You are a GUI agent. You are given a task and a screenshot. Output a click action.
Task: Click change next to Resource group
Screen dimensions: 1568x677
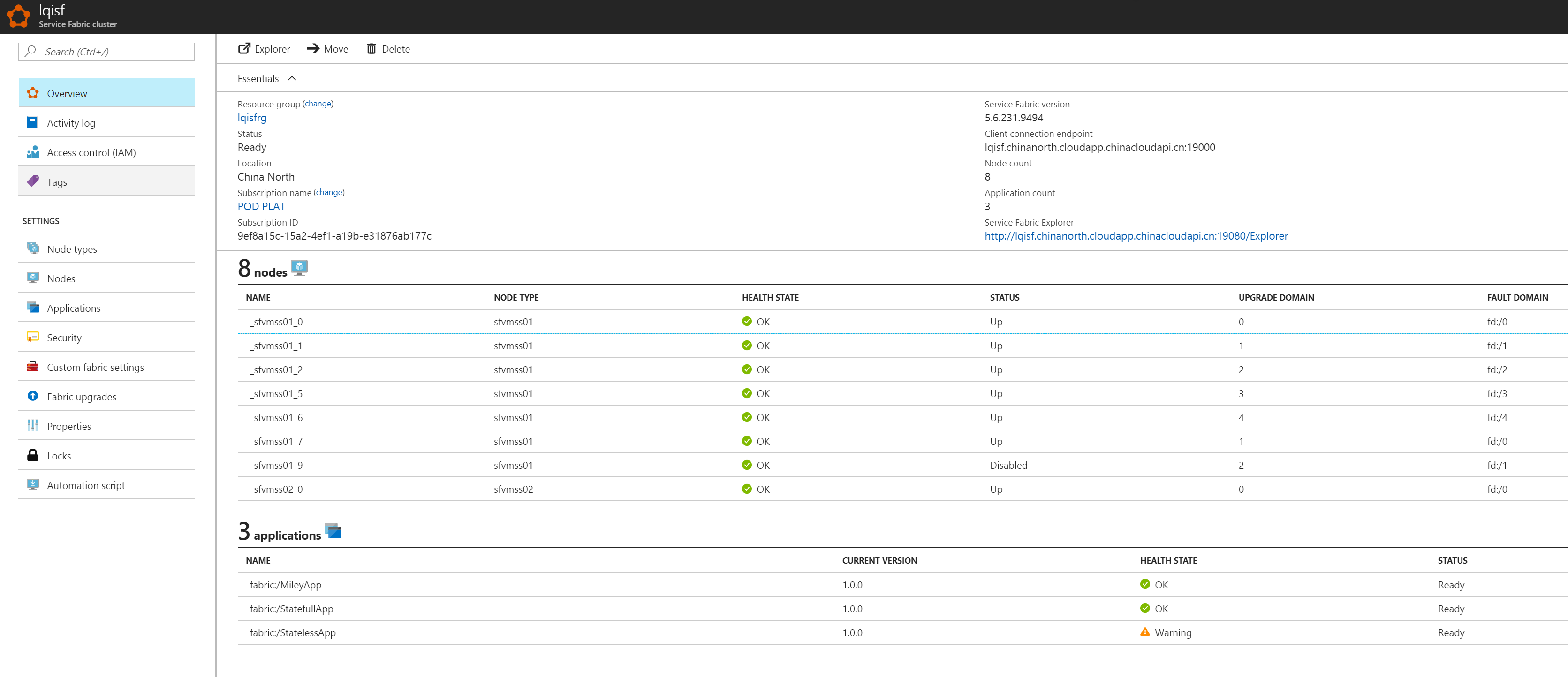click(x=318, y=104)
